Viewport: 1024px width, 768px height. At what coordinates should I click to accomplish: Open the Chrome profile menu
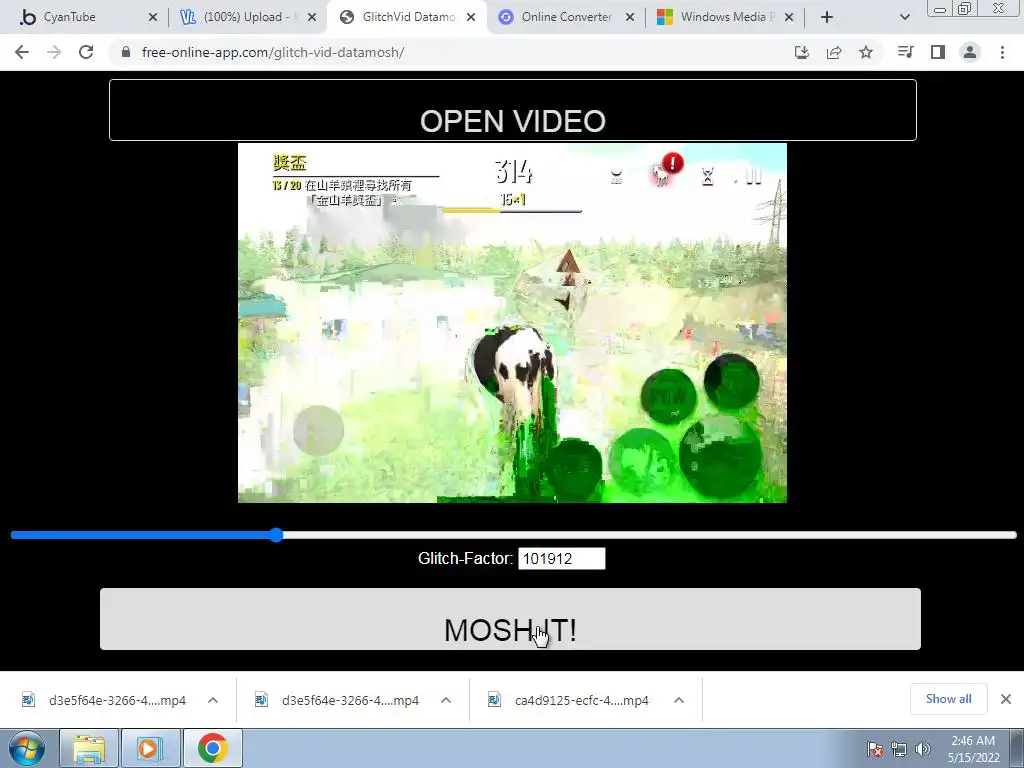pyautogui.click(x=970, y=52)
